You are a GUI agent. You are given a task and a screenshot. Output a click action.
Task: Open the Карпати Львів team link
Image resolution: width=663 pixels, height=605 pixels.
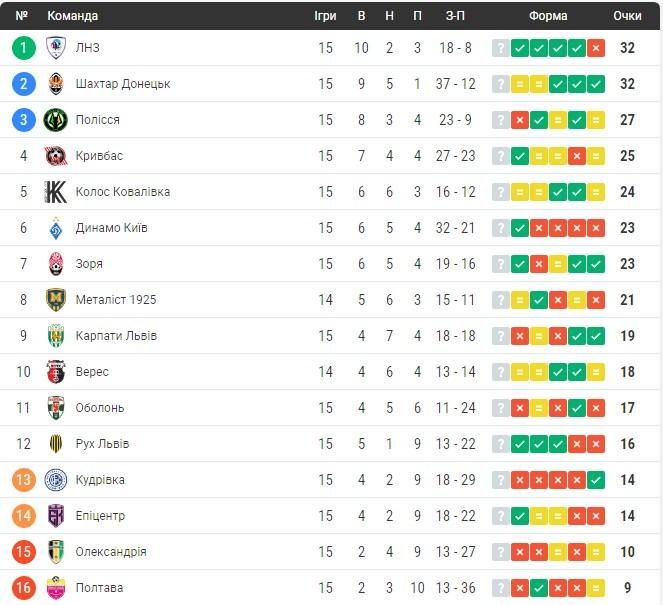click(x=116, y=336)
